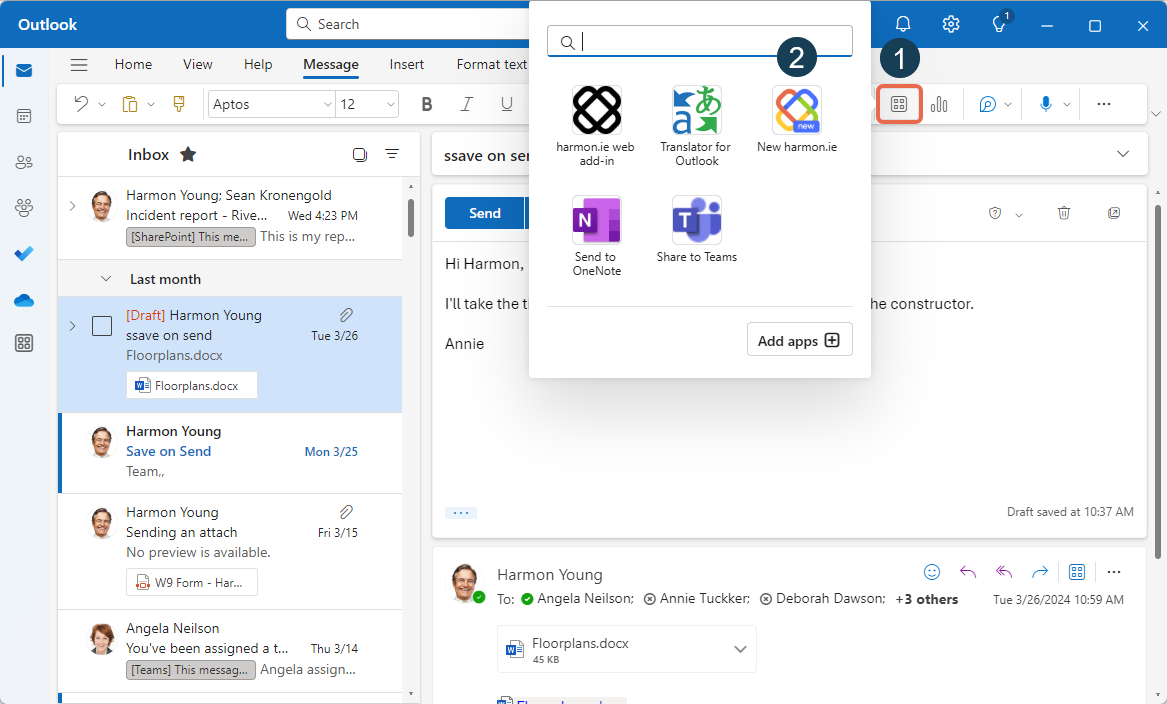This screenshot has width=1167, height=704.
Task: Collapse the Last month group
Action: tap(106, 278)
